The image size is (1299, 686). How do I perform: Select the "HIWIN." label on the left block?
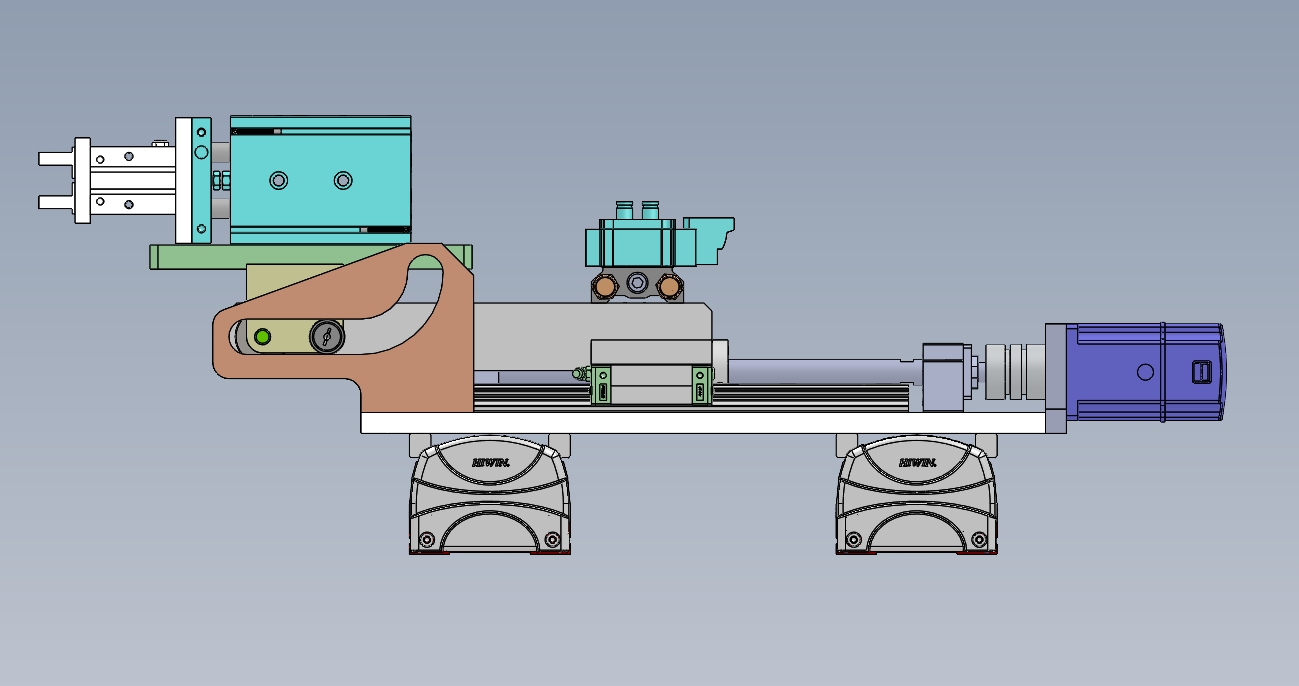coord(492,462)
